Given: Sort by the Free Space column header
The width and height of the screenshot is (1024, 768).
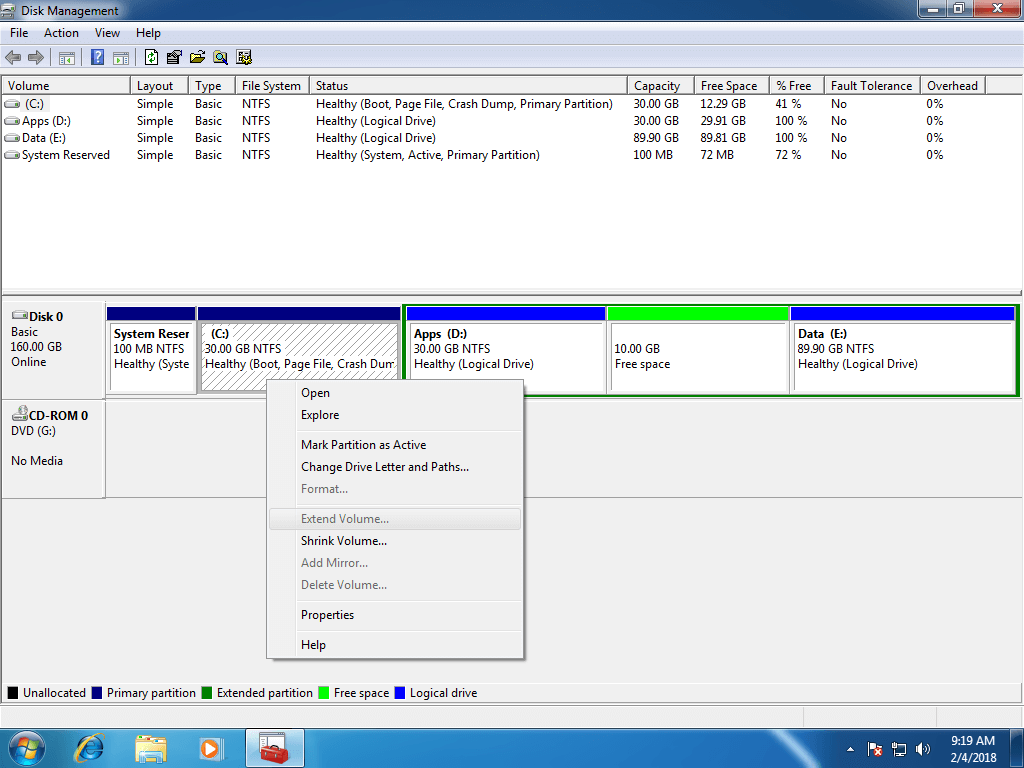Looking at the screenshot, I should (731, 86).
